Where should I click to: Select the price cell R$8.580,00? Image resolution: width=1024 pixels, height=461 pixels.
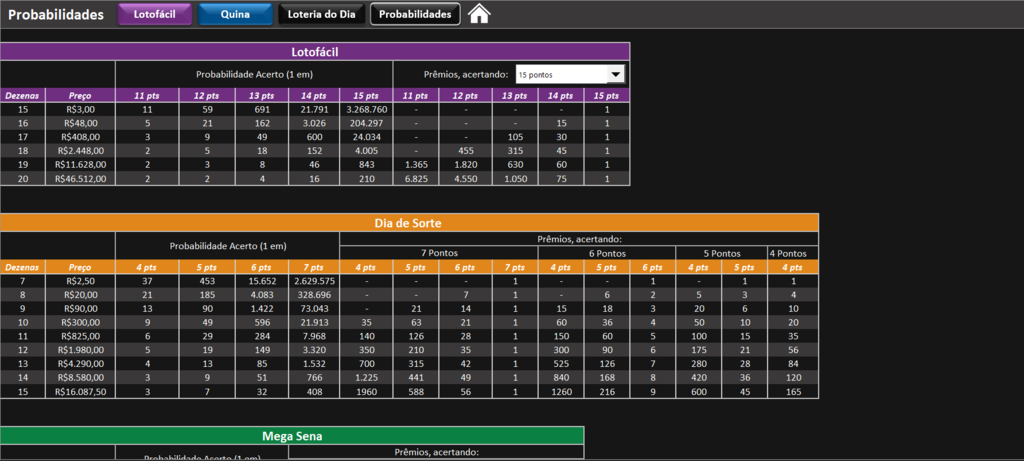click(x=81, y=377)
